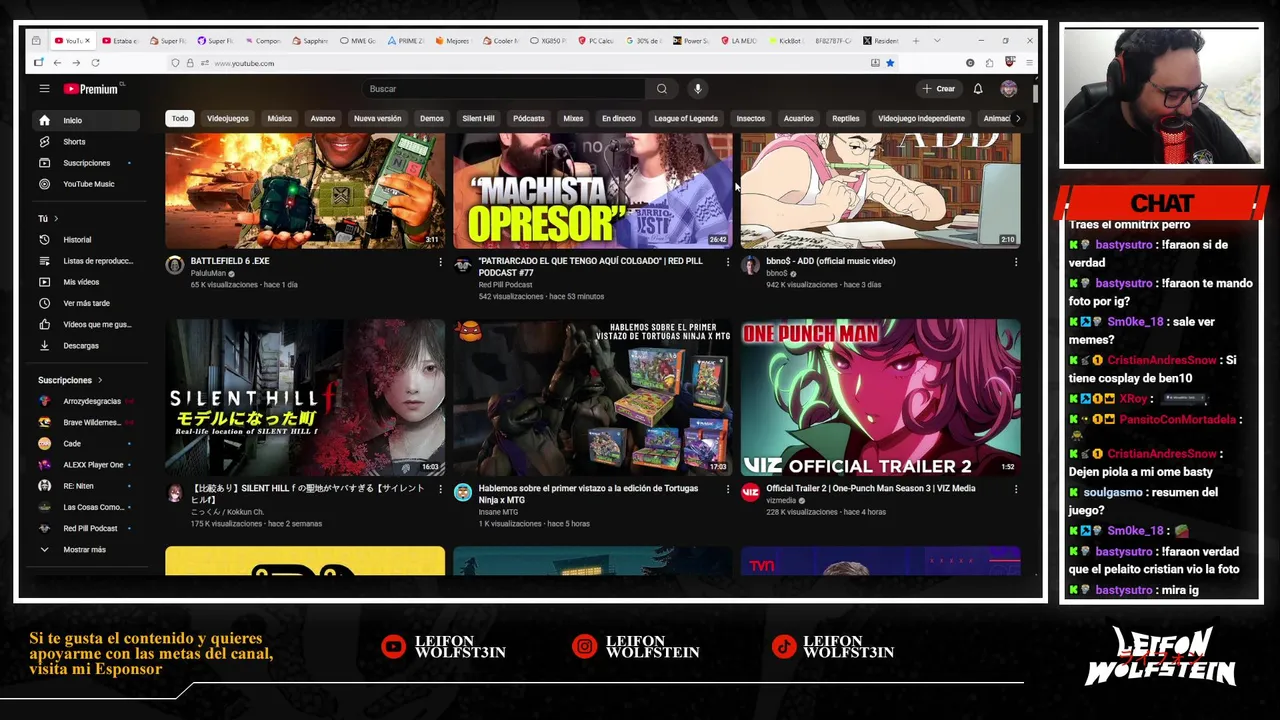The image size is (1280, 720).
Task: Open the browser tab list dropdown
Action: [x=937, y=41]
